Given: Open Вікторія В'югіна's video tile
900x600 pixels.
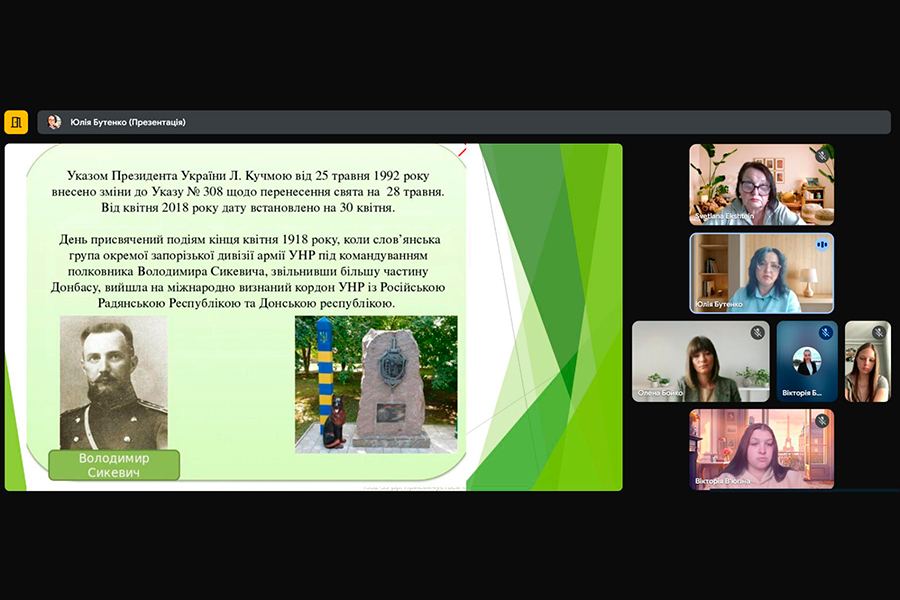Looking at the screenshot, I should [x=762, y=449].
